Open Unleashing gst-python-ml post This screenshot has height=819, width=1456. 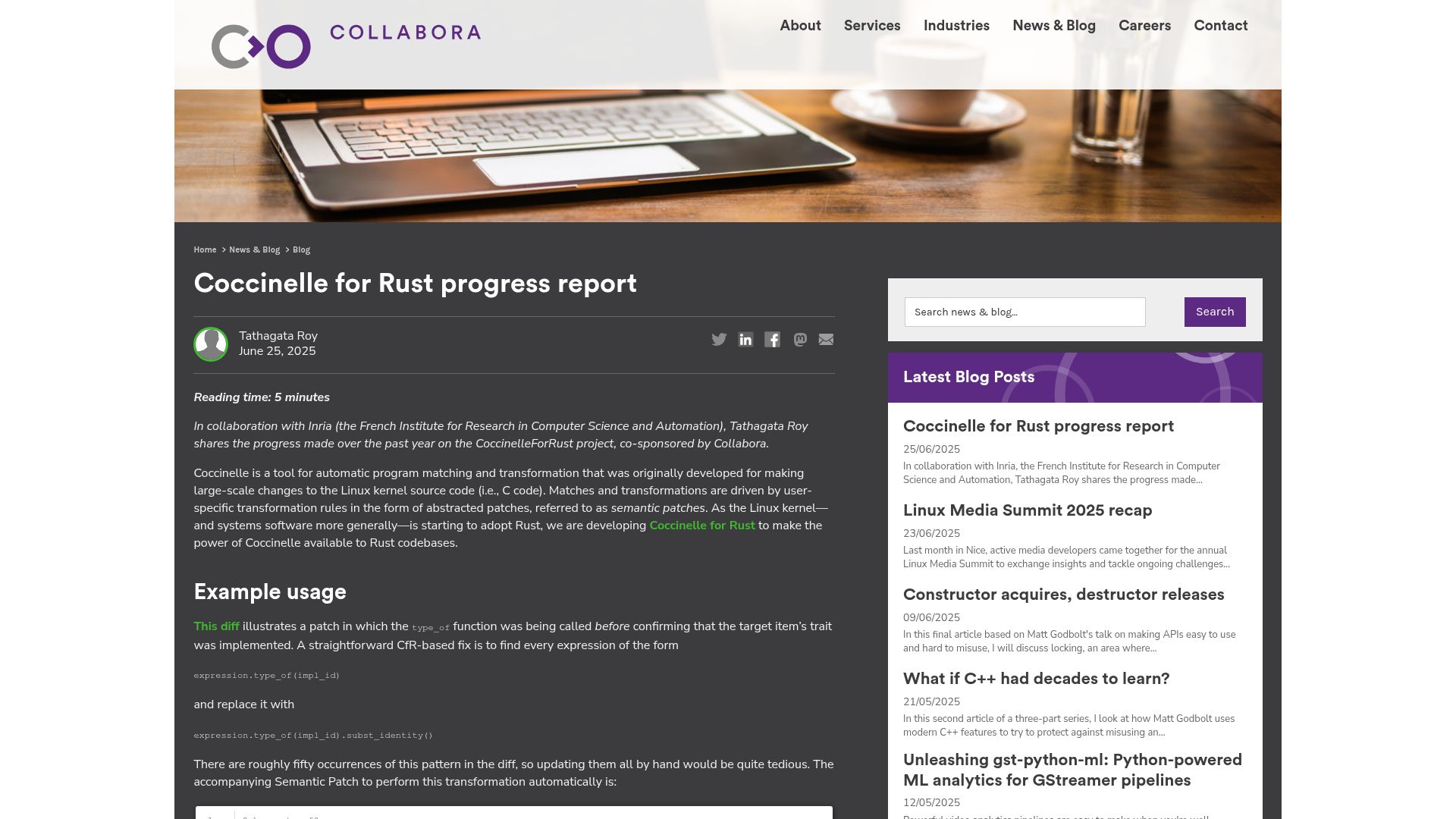[1072, 770]
